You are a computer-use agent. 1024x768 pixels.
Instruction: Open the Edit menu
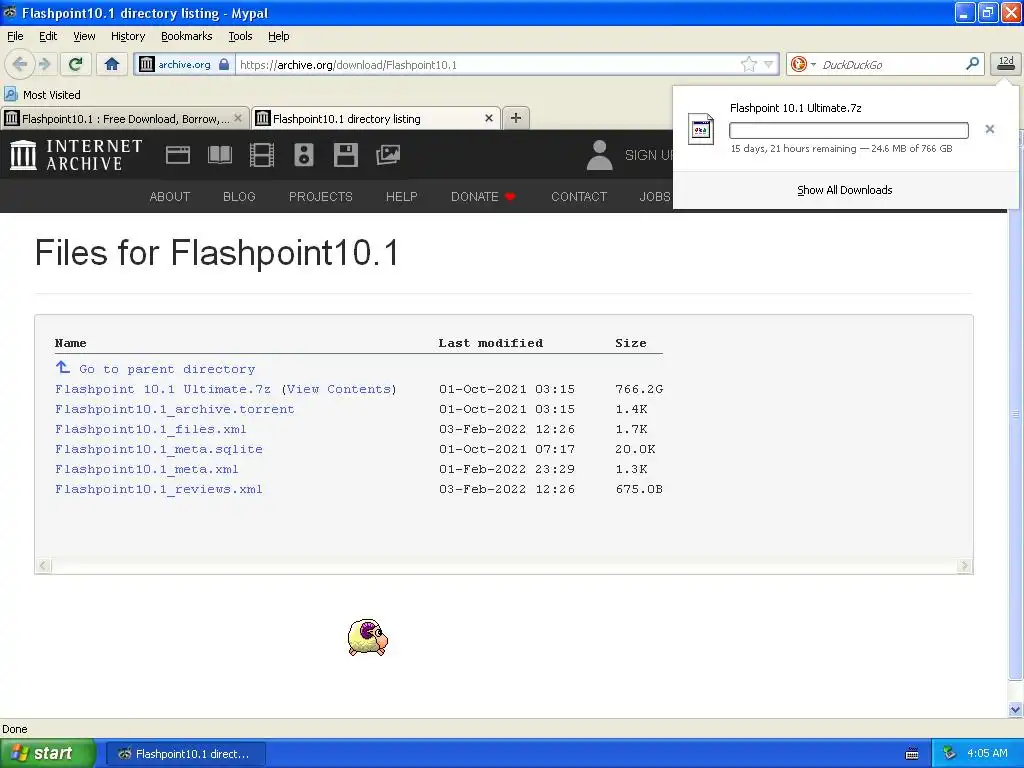[x=48, y=36]
